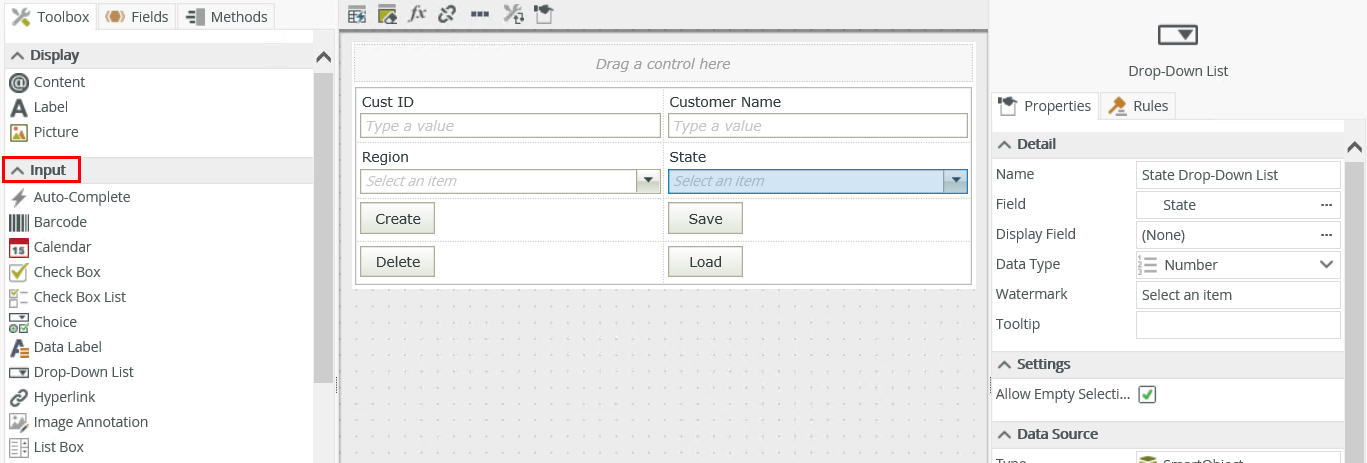Click the Image Annotation control
The width and height of the screenshot is (1367, 463).
coord(90,422)
